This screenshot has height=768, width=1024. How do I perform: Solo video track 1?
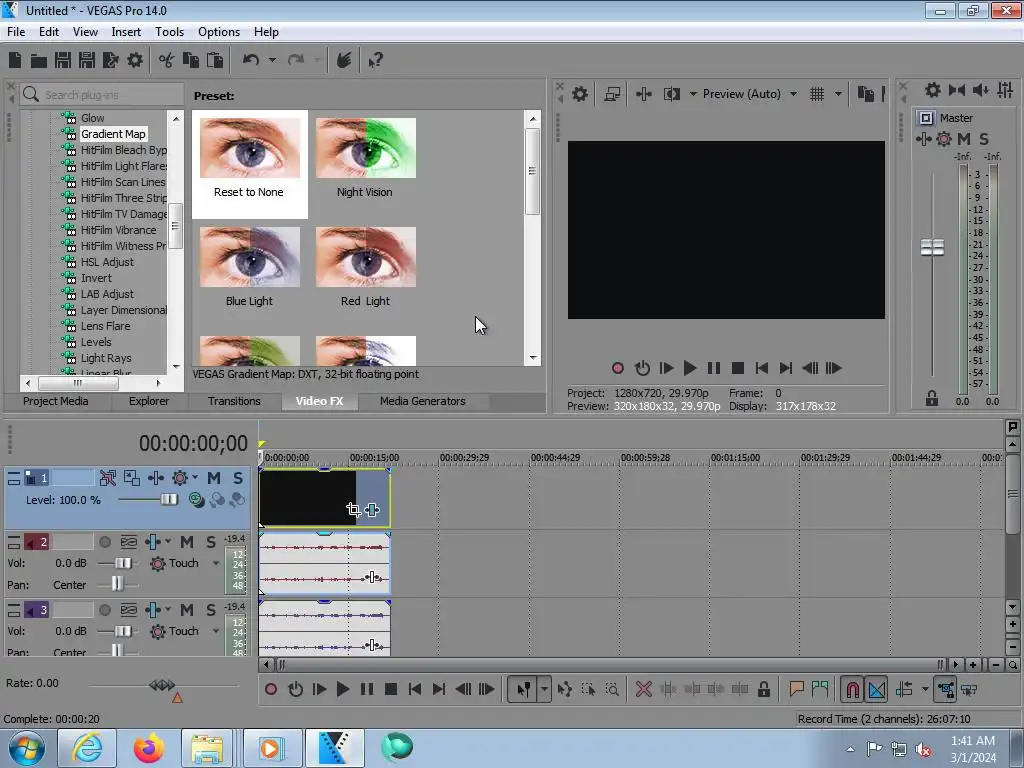point(238,478)
